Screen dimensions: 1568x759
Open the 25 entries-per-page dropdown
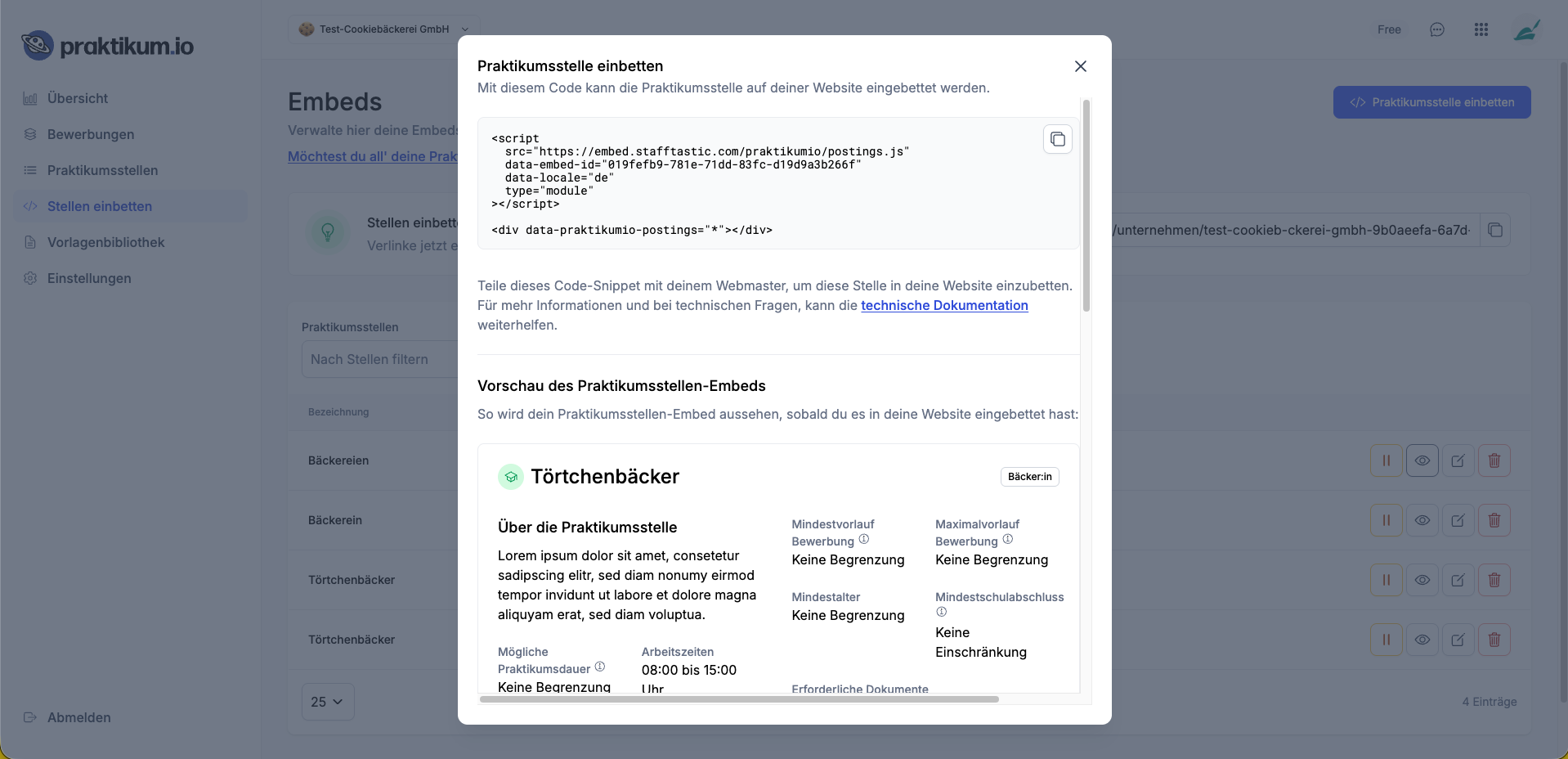(328, 702)
